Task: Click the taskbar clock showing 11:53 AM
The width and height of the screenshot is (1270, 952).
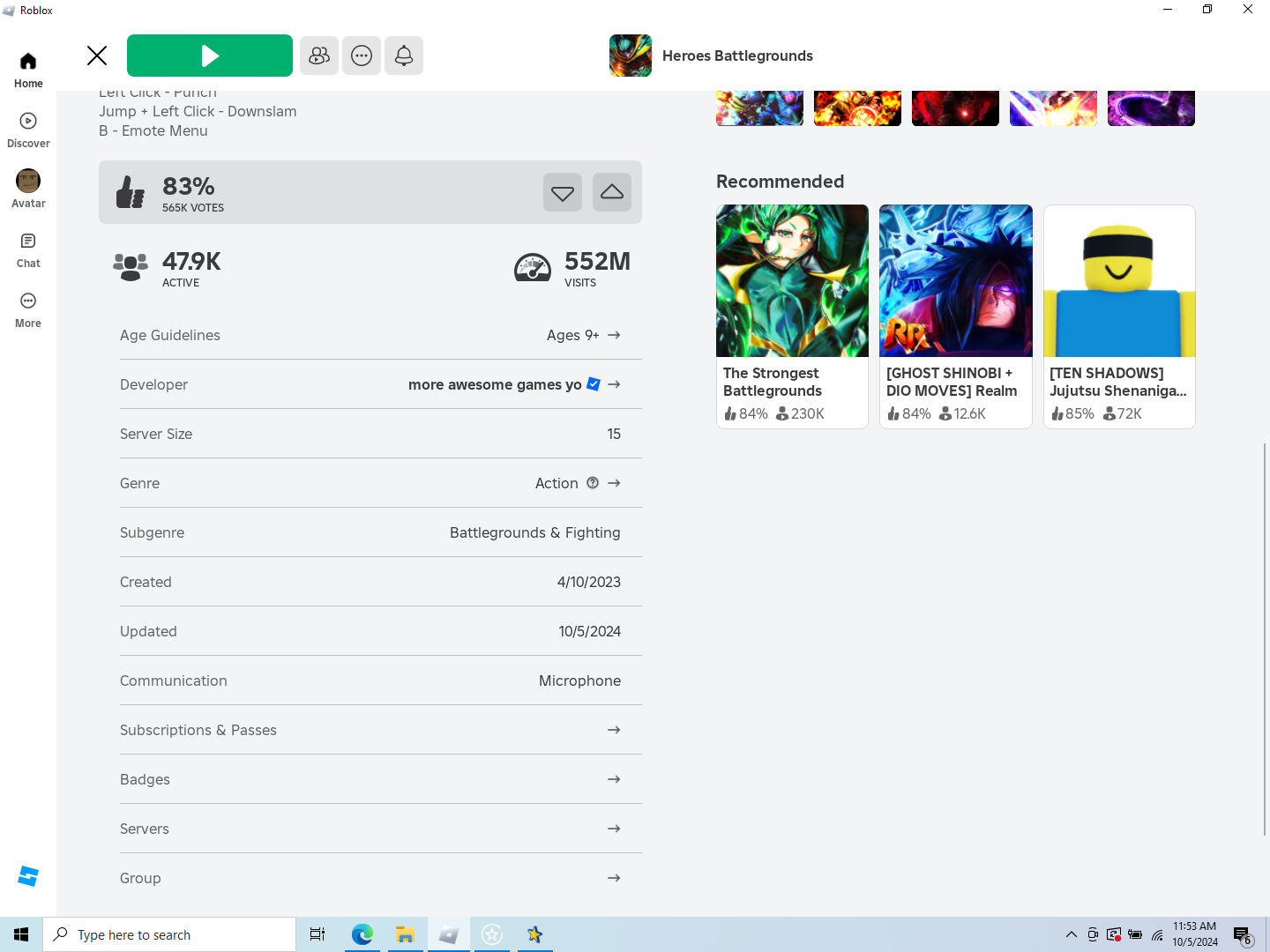Action: pyautogui.click(x=1195, y=934)
